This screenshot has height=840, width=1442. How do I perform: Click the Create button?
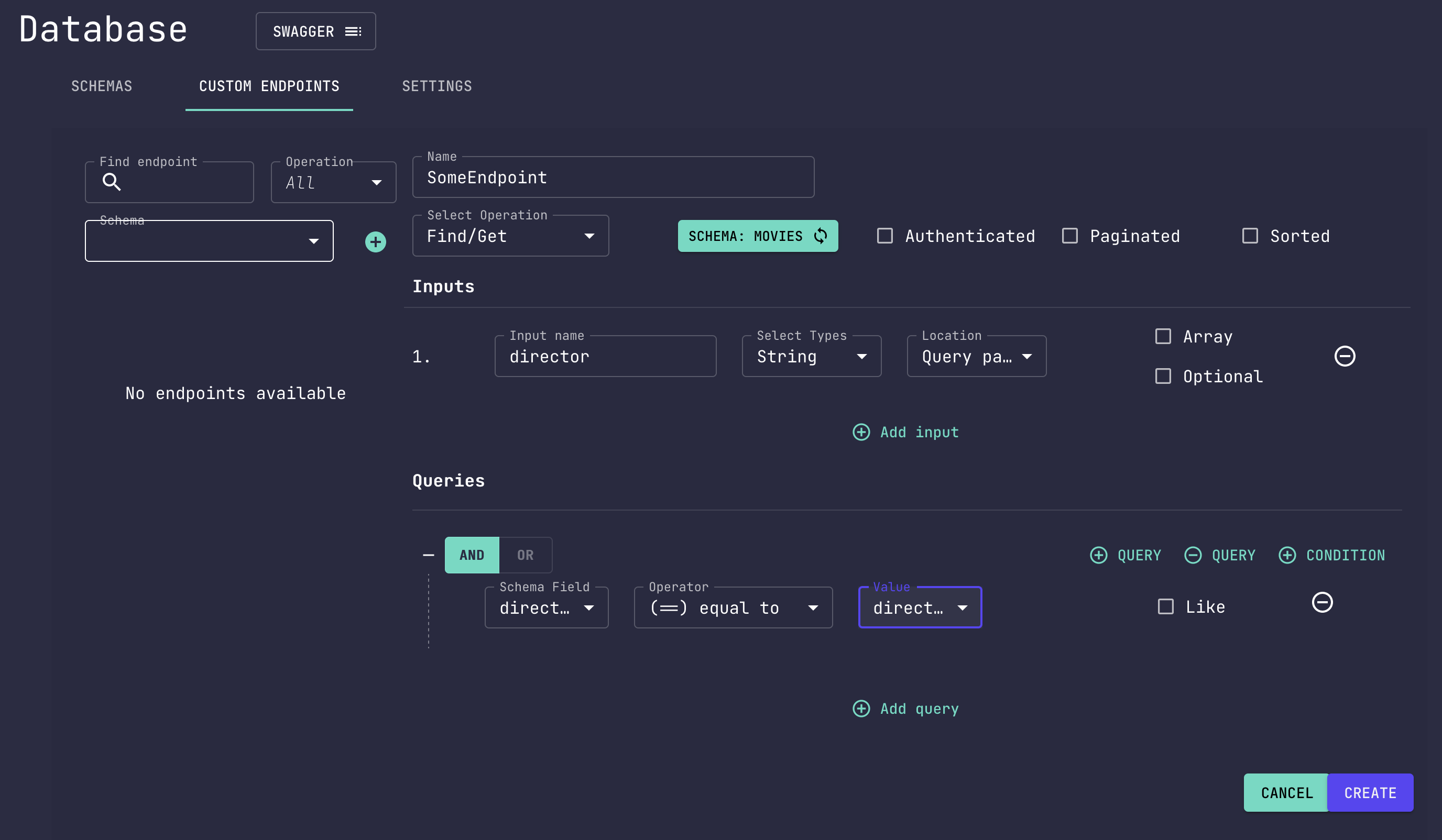pyautogui.click(x=1370, y=793)
